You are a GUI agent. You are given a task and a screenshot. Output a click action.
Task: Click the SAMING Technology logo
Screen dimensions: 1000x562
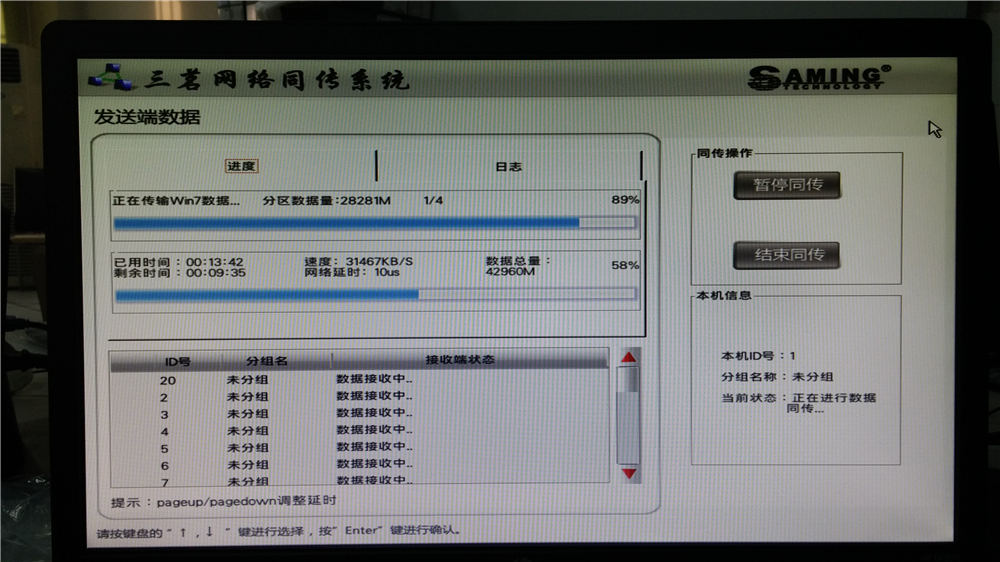(818, 77)
